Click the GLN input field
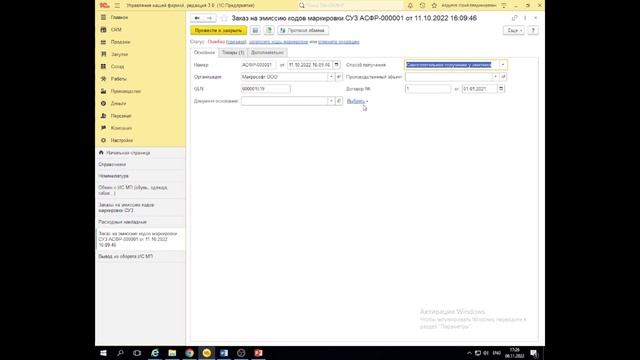The width and height of the screenshot is (640, 360). click(x=265, y=89)
